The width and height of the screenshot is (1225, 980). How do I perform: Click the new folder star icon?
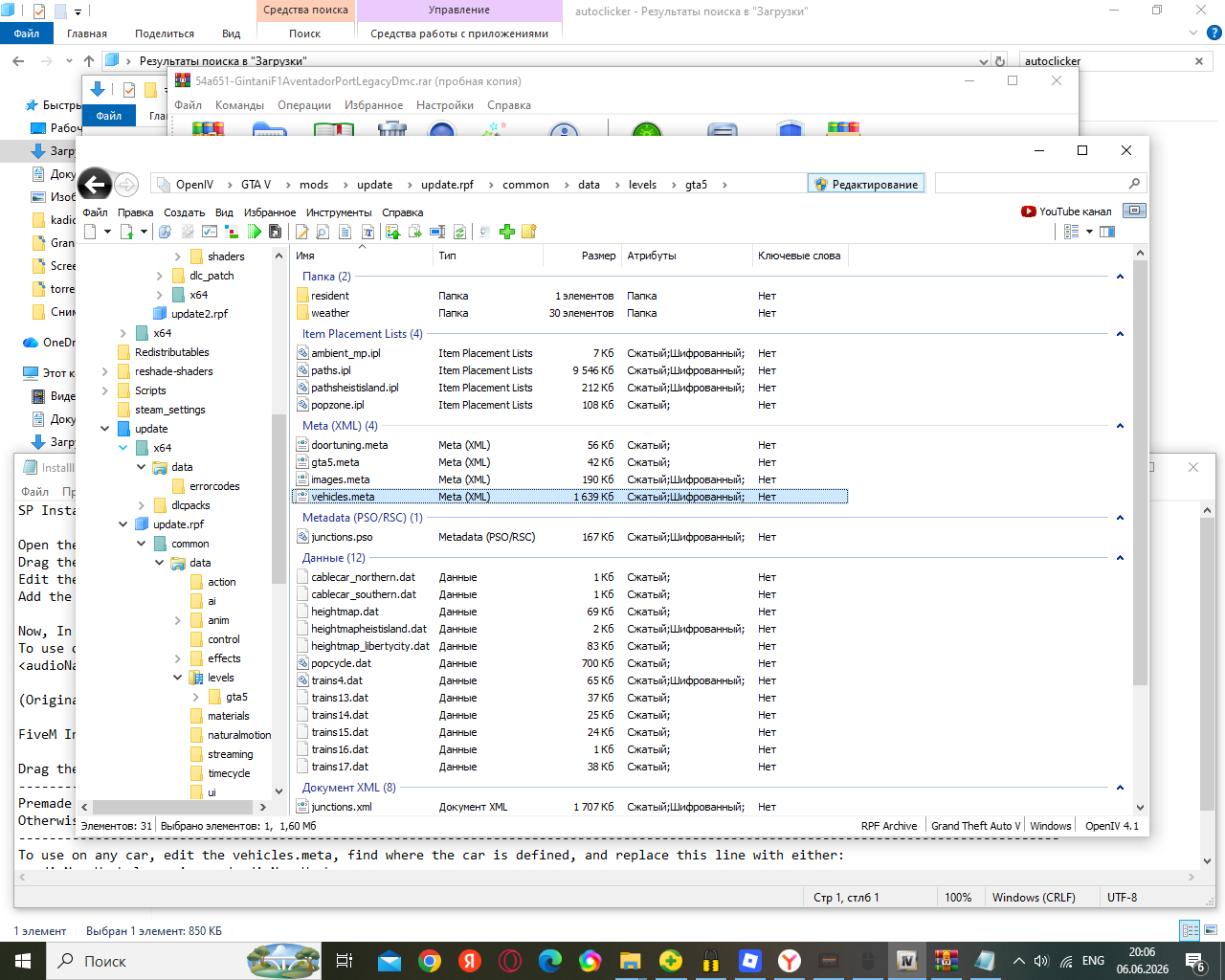529,232
